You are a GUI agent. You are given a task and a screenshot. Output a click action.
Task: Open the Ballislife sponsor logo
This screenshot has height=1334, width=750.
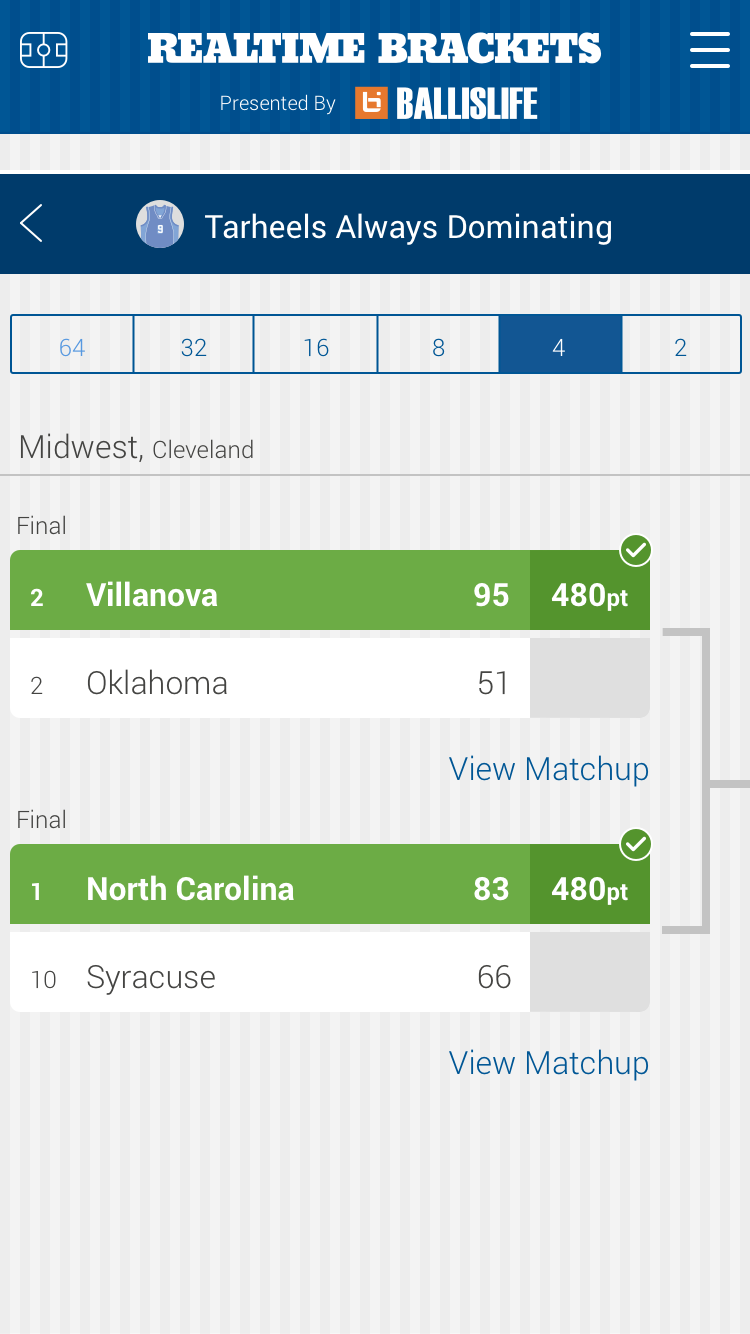pyautogui.click(x=446, y=103)
